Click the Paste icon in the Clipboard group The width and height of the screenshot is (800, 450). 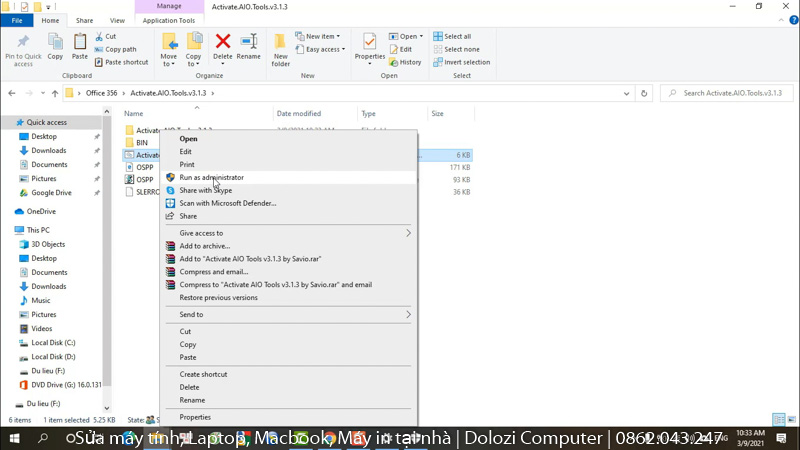pos(80,42)
